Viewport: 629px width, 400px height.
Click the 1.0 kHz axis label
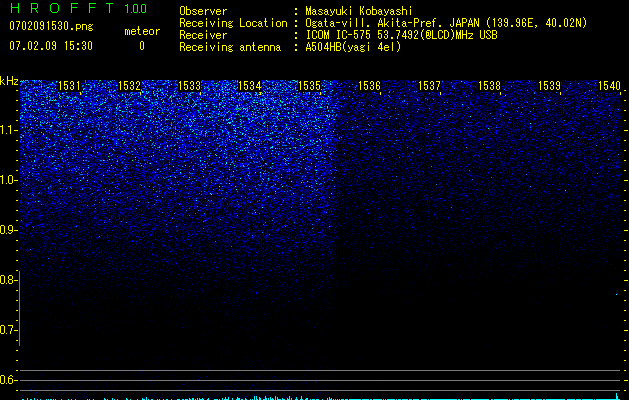coord(9,180)
